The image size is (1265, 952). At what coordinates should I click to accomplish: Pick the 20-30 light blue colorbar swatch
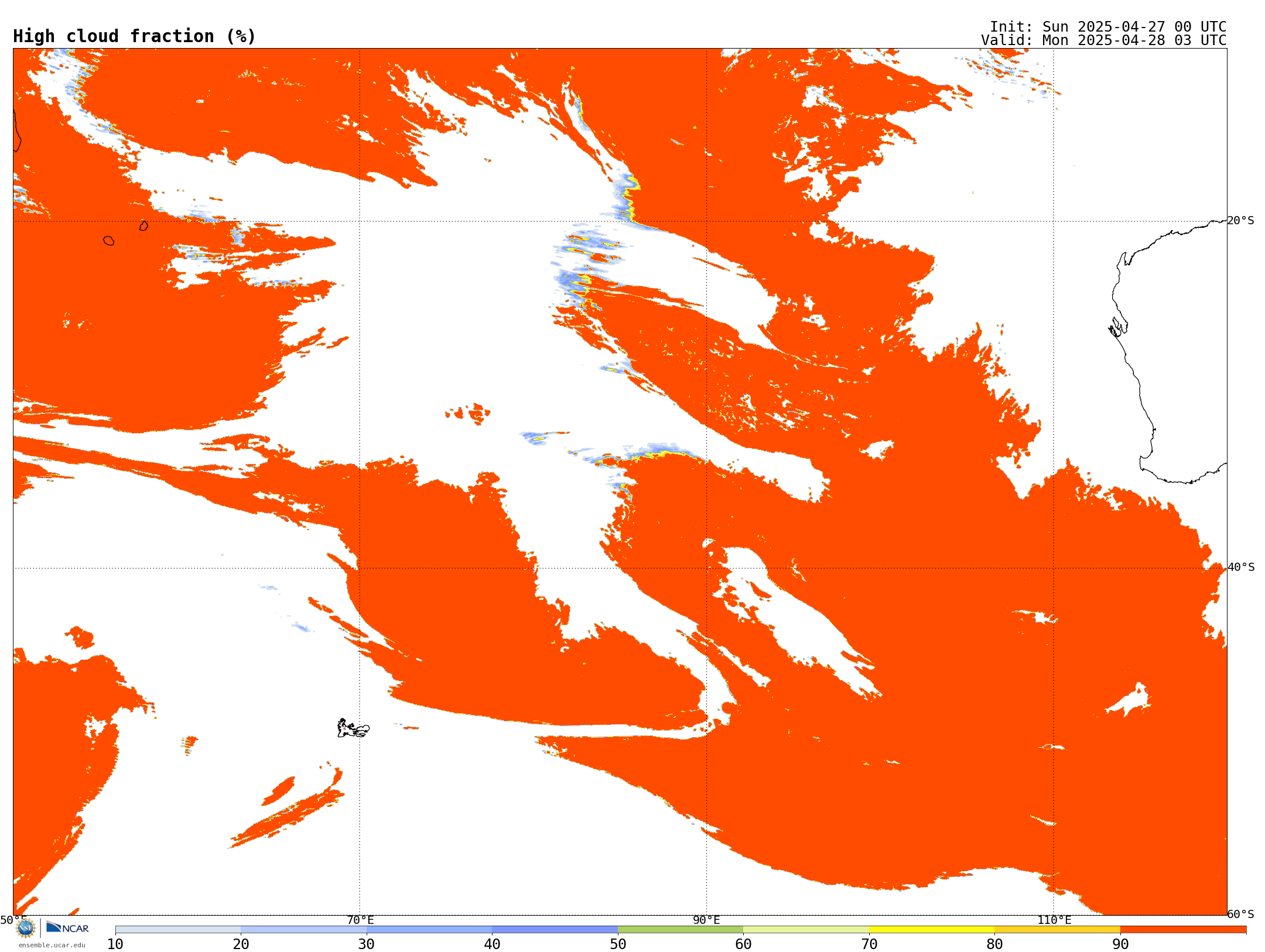pyautogui.click(x=303, y=930)
